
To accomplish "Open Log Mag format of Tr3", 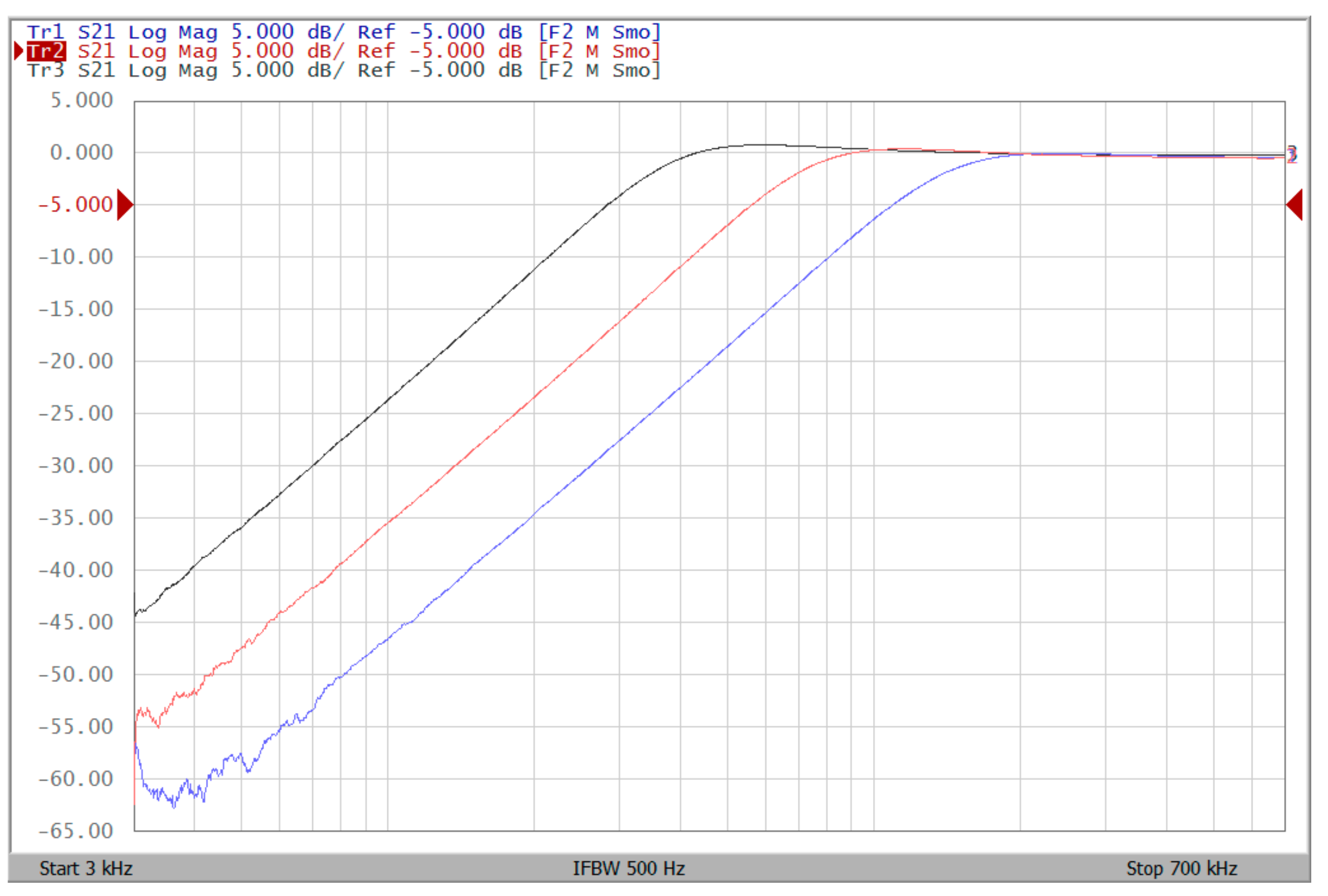I will pyautogui.click(x=173, y=70).
